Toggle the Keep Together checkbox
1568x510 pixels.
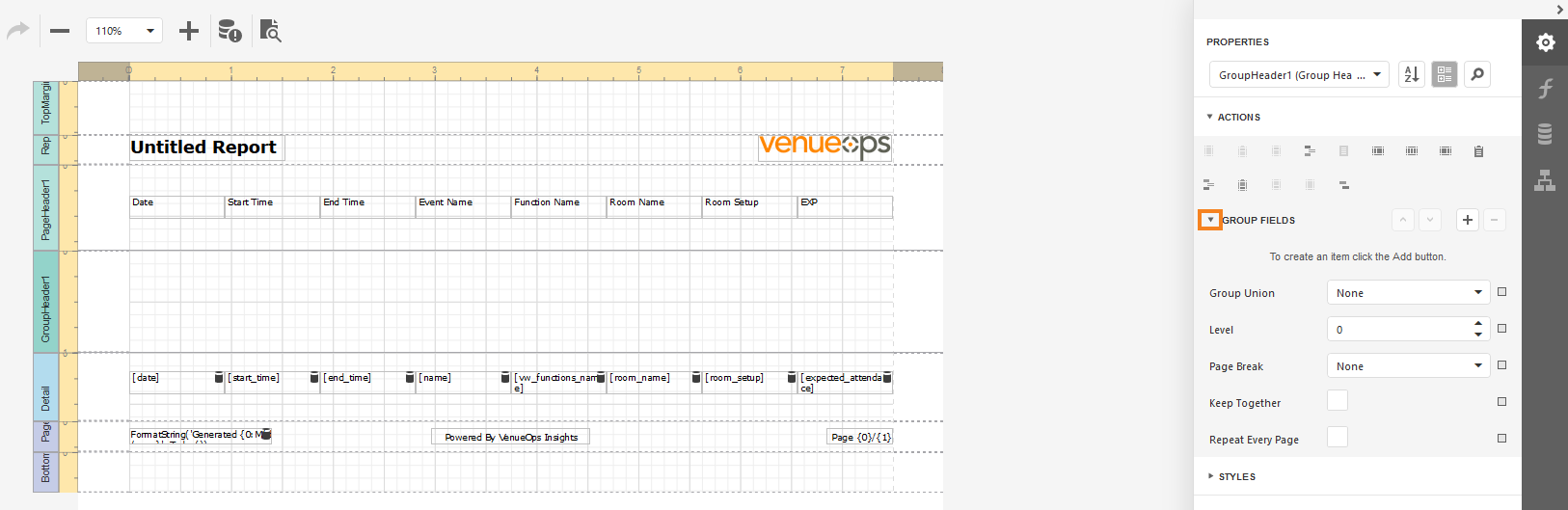pos(1338,401)
